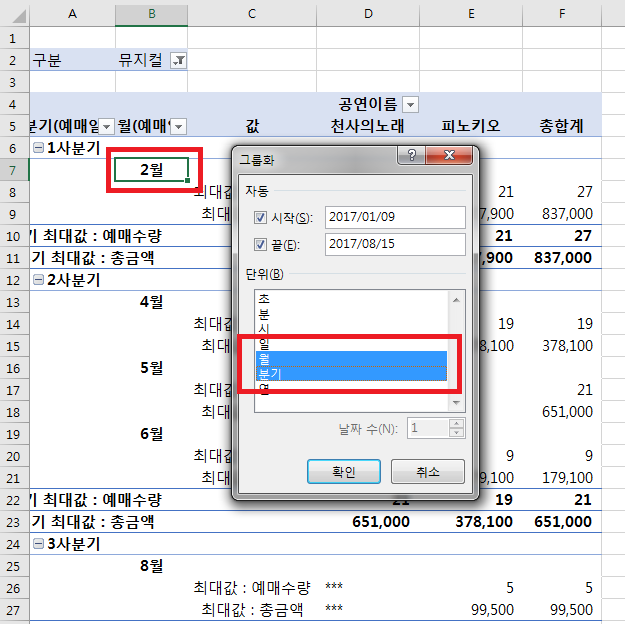625x624 pixels.
Task: Toggle the 끝 auto checkbox
Action: (x=260, y=245)
